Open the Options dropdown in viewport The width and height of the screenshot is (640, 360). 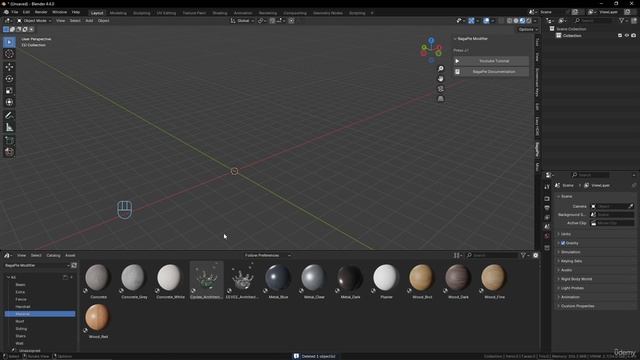click(x=528, y=29)
